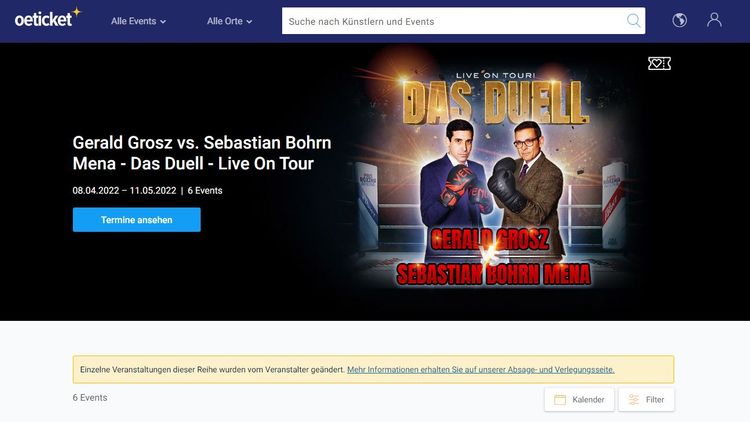Click the oeticket logo
750x422 pixels.
pos(48,18)
